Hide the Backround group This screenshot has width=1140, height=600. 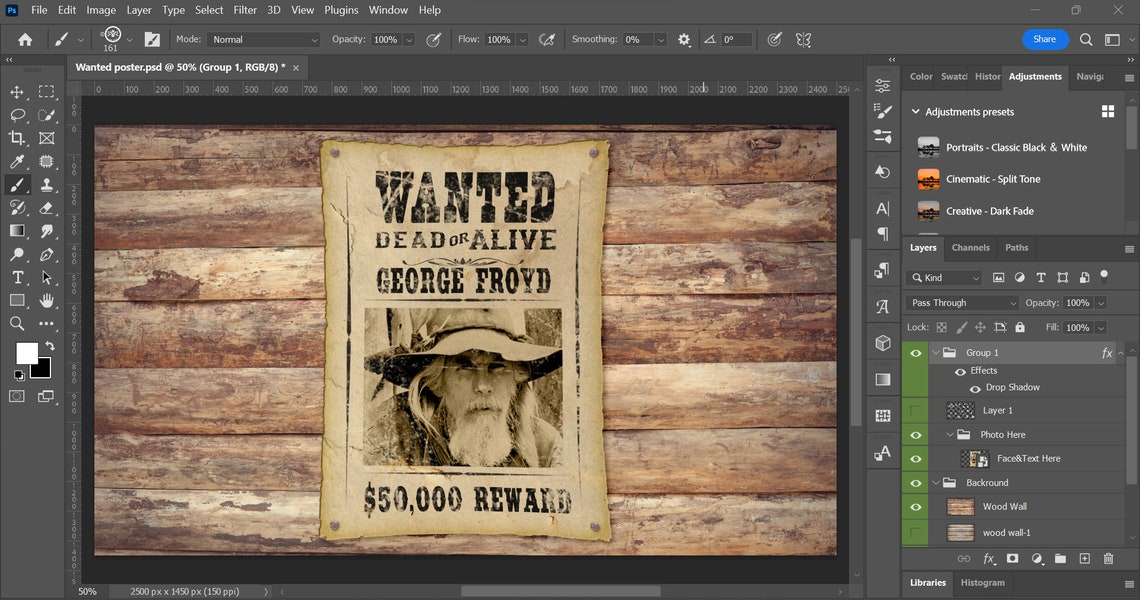[x=915, y=482]
